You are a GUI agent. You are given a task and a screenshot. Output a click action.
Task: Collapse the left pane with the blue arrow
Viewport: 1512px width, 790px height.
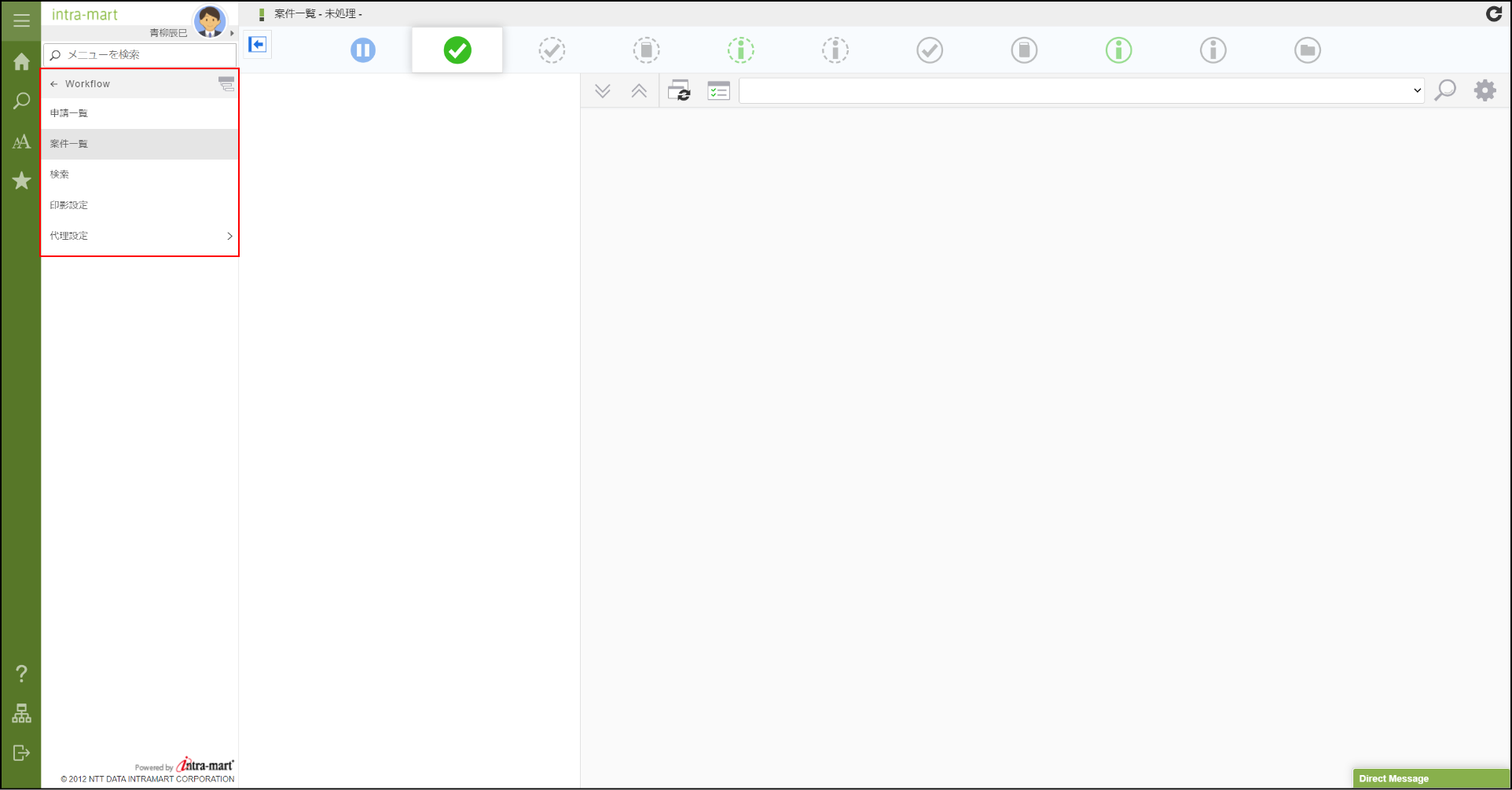[x=257, y=44]
